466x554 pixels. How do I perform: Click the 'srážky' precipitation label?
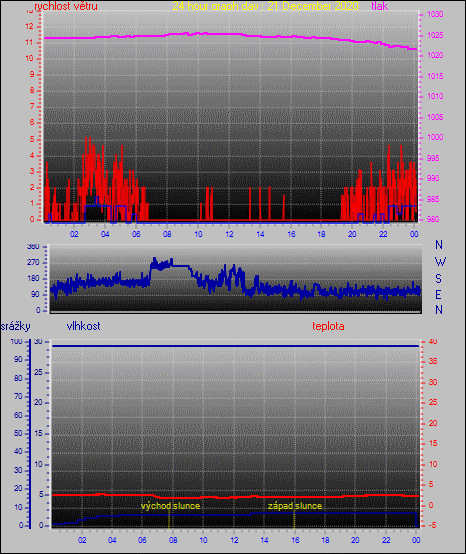click(x=16, y=326)
